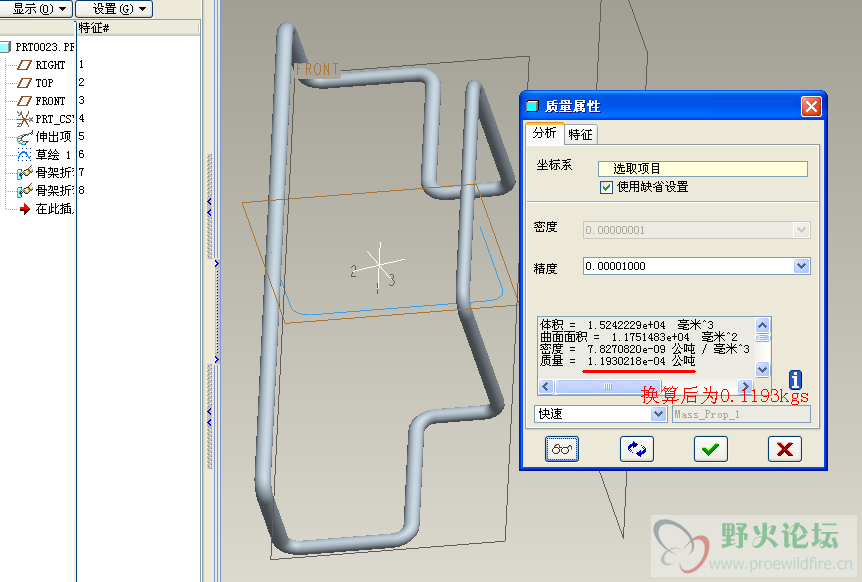Click the 质量属性 dialog title icon
Viewport: 862px width, 582px height.
(532, 106)
